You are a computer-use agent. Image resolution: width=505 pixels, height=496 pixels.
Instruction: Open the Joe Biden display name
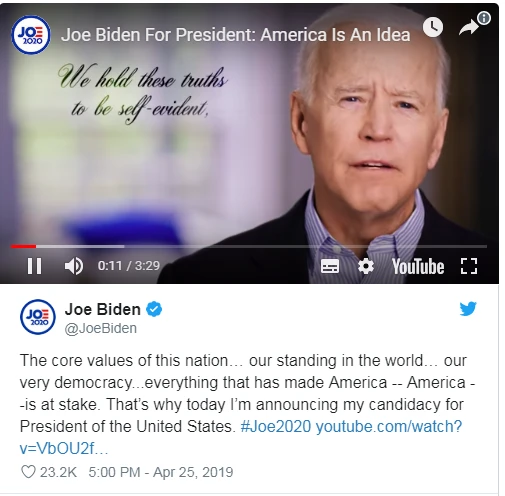[x=103, y=309]
